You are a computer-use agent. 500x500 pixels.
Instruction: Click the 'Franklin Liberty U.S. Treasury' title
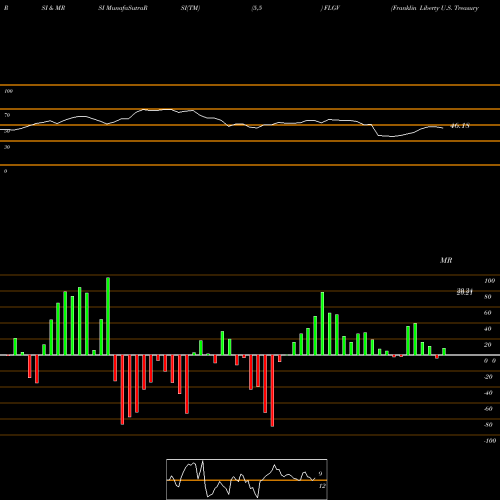coord(435,8)
